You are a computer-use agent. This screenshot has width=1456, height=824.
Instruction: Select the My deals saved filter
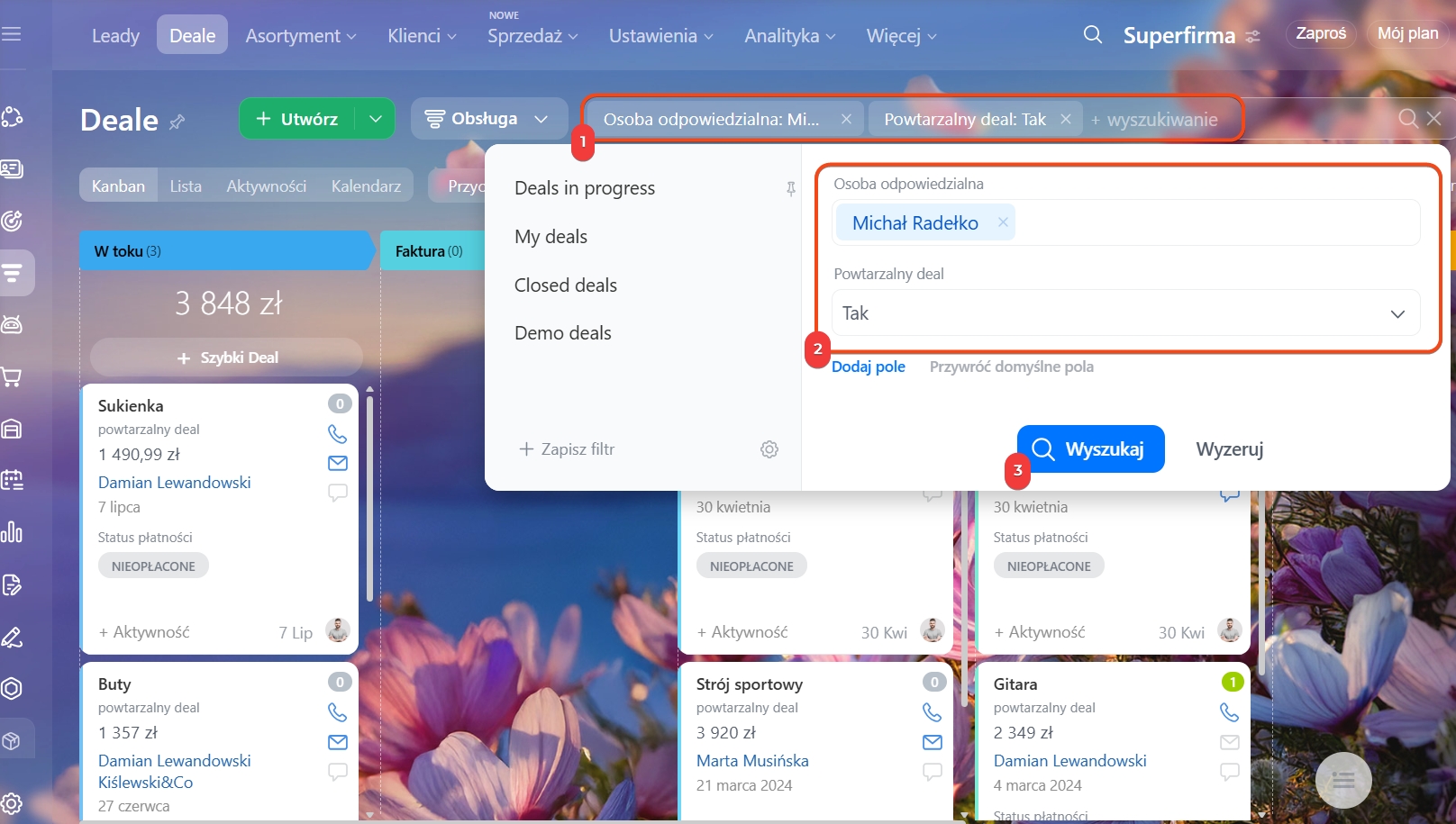(551, 237)
